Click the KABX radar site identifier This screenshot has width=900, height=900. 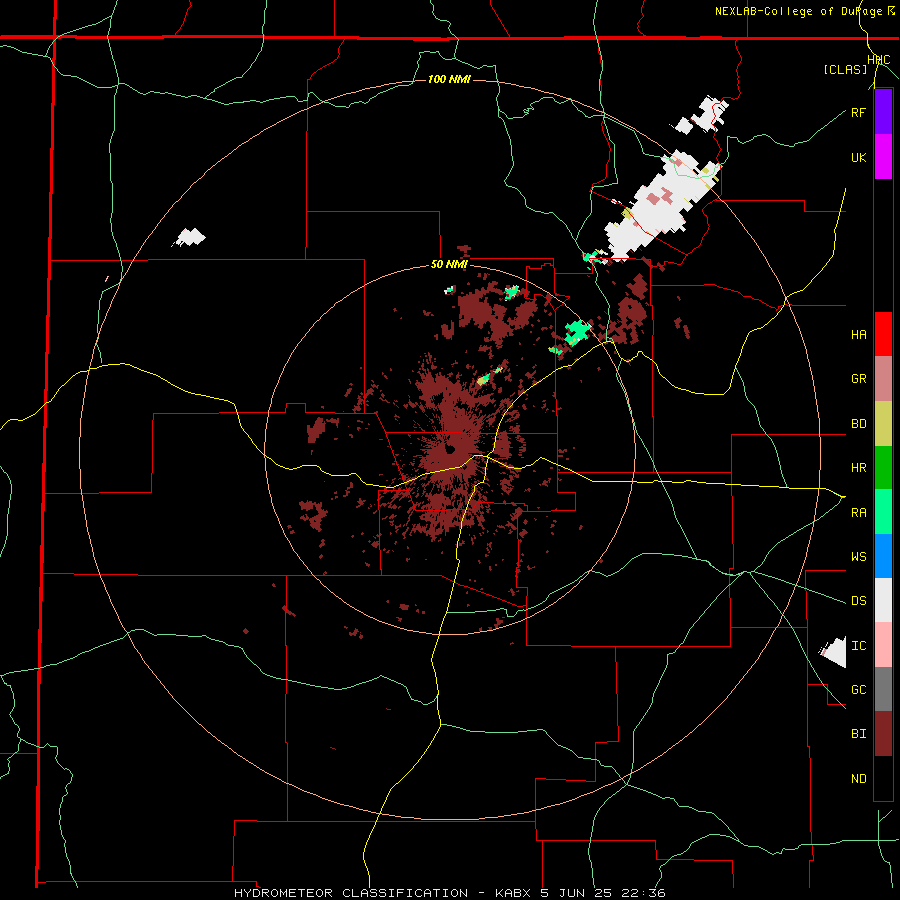click(514, 893)
